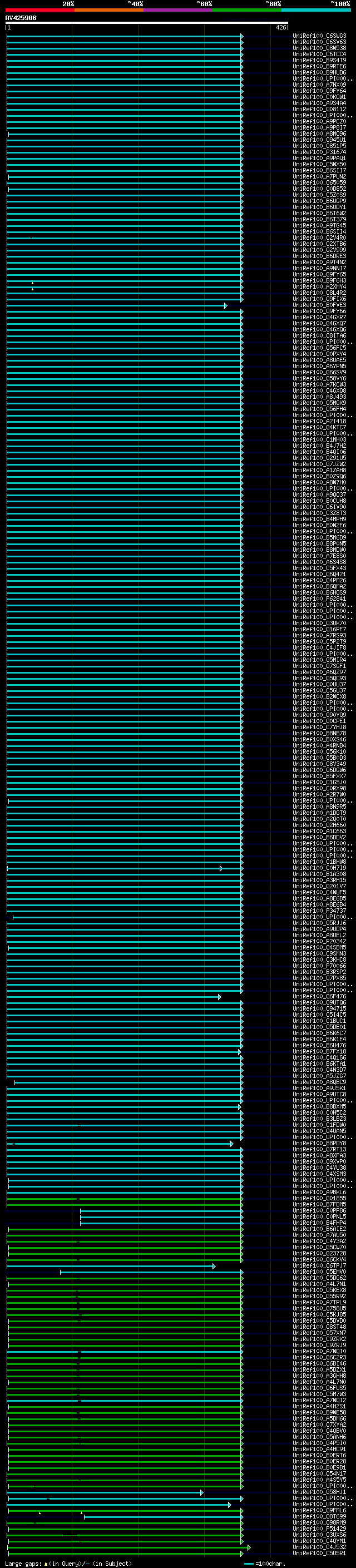Click the 426 end position marker
Screen dimensions: 356x1568
point(280,27)
